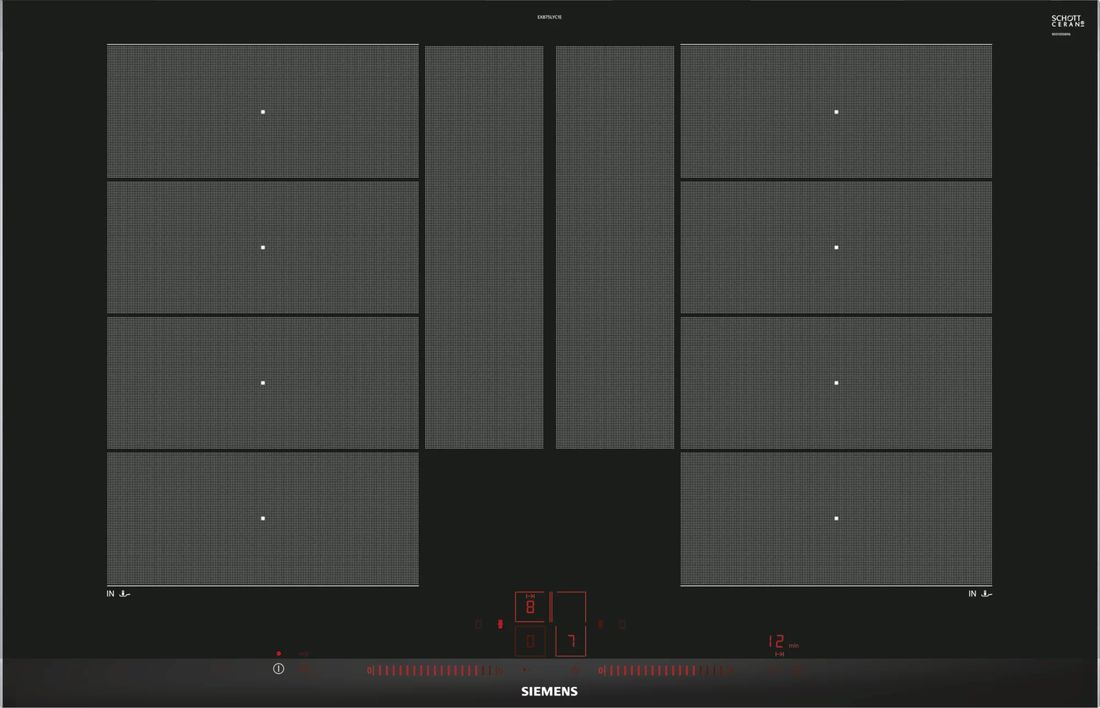Select the cooking zone displaying 7
The image size is (1100, 708).
click(x=571, y=641)
